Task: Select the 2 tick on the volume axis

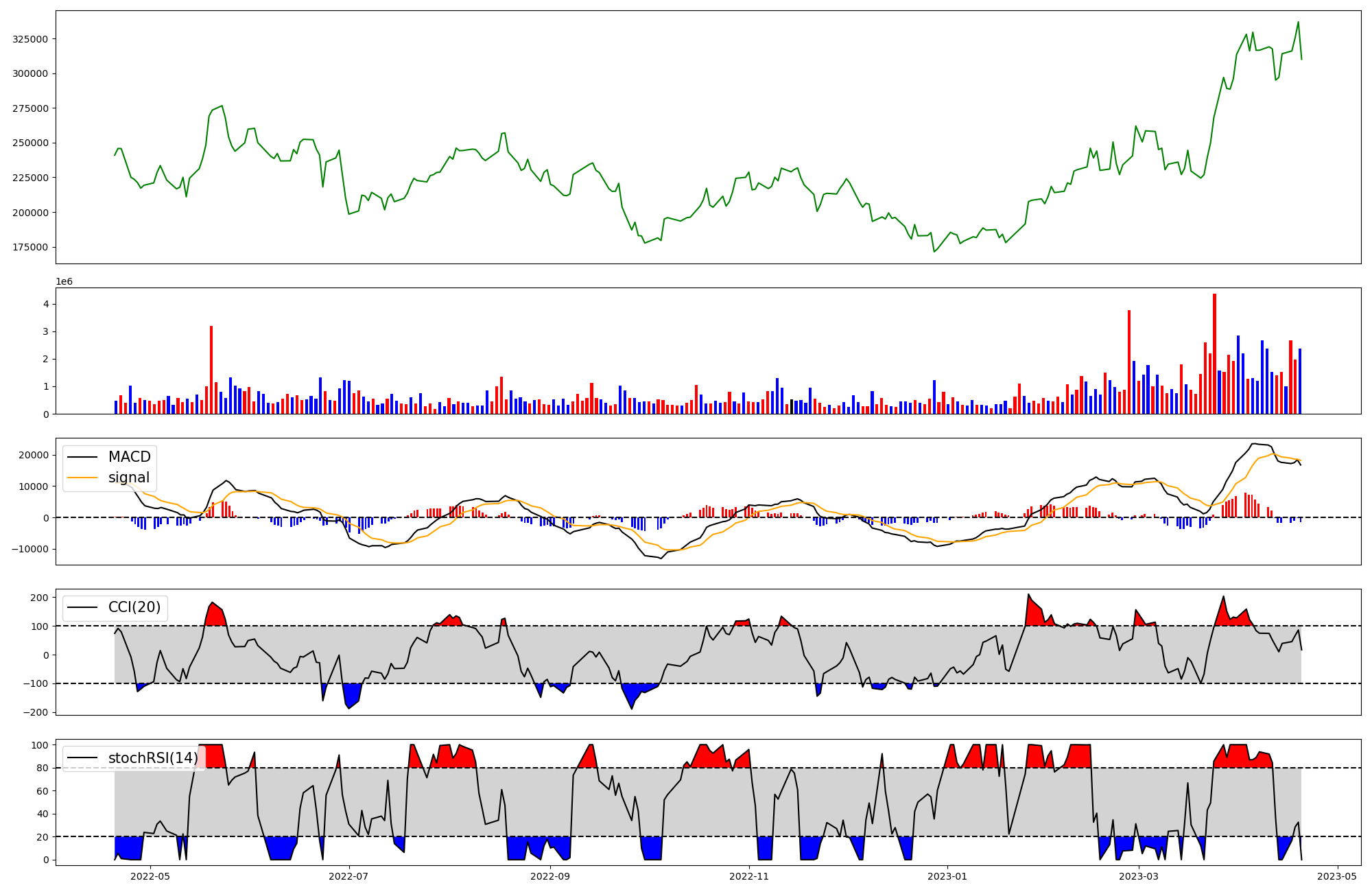Action: coord(45,359)
